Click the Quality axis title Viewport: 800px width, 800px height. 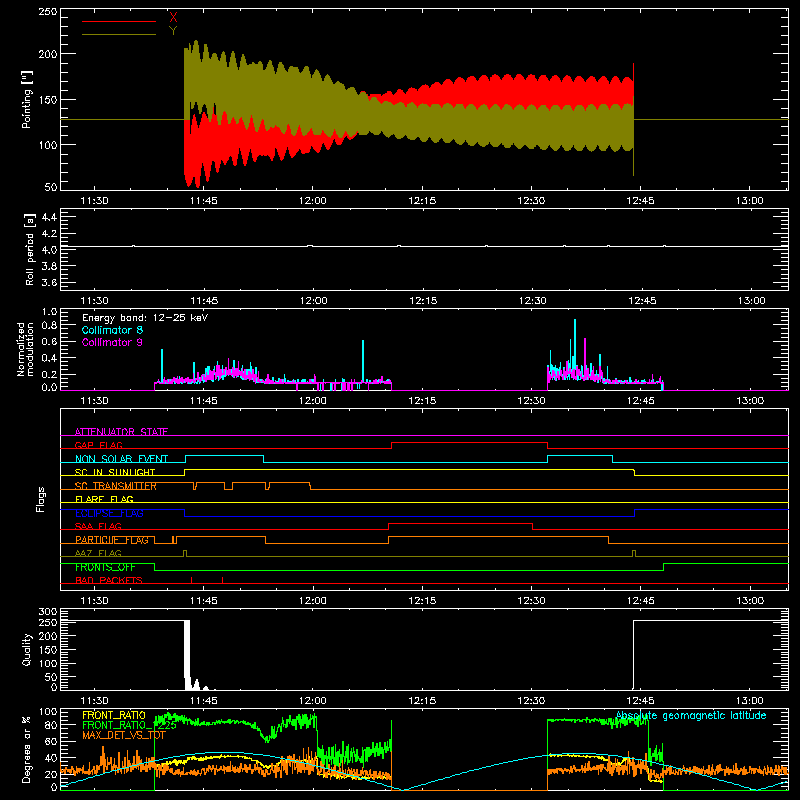pos(27,649)
